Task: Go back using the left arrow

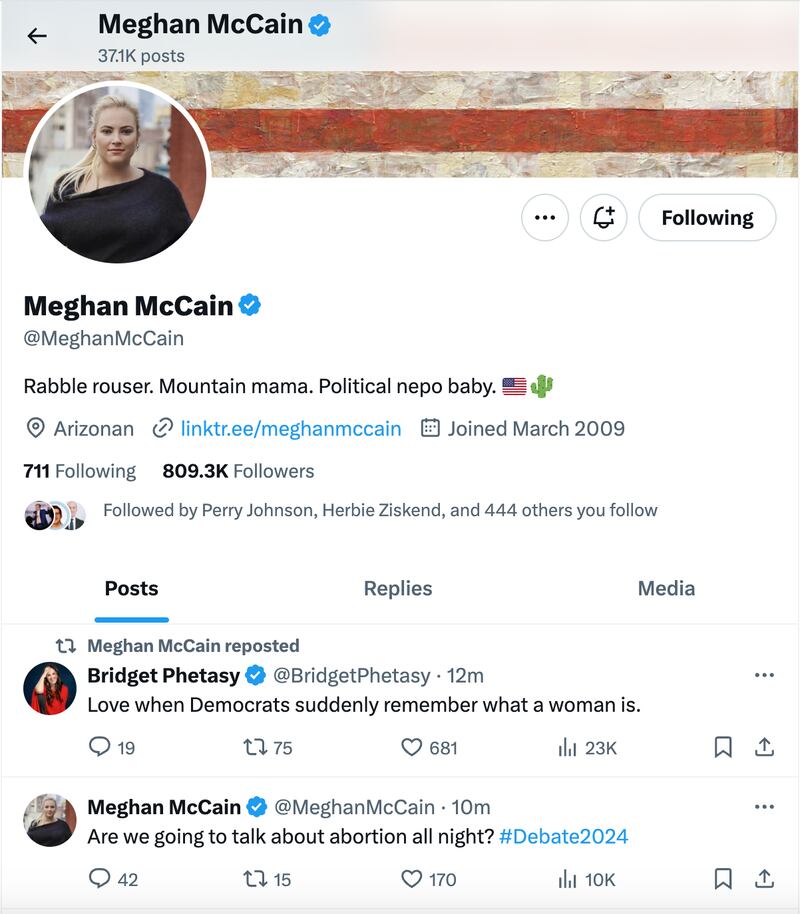Action: 37,37
